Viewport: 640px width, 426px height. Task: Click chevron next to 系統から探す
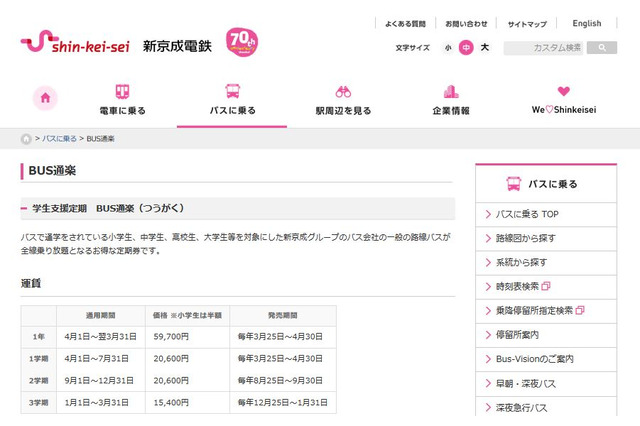pos(488,262)
